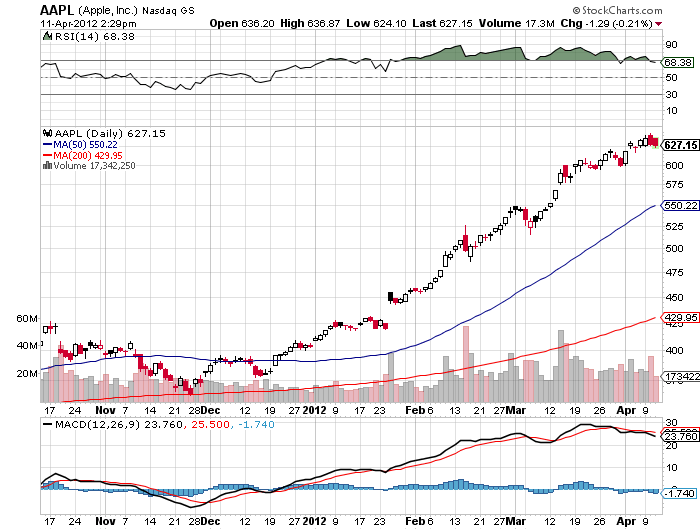Click the 68.38 RSI value tag

[x=677, y=63]
